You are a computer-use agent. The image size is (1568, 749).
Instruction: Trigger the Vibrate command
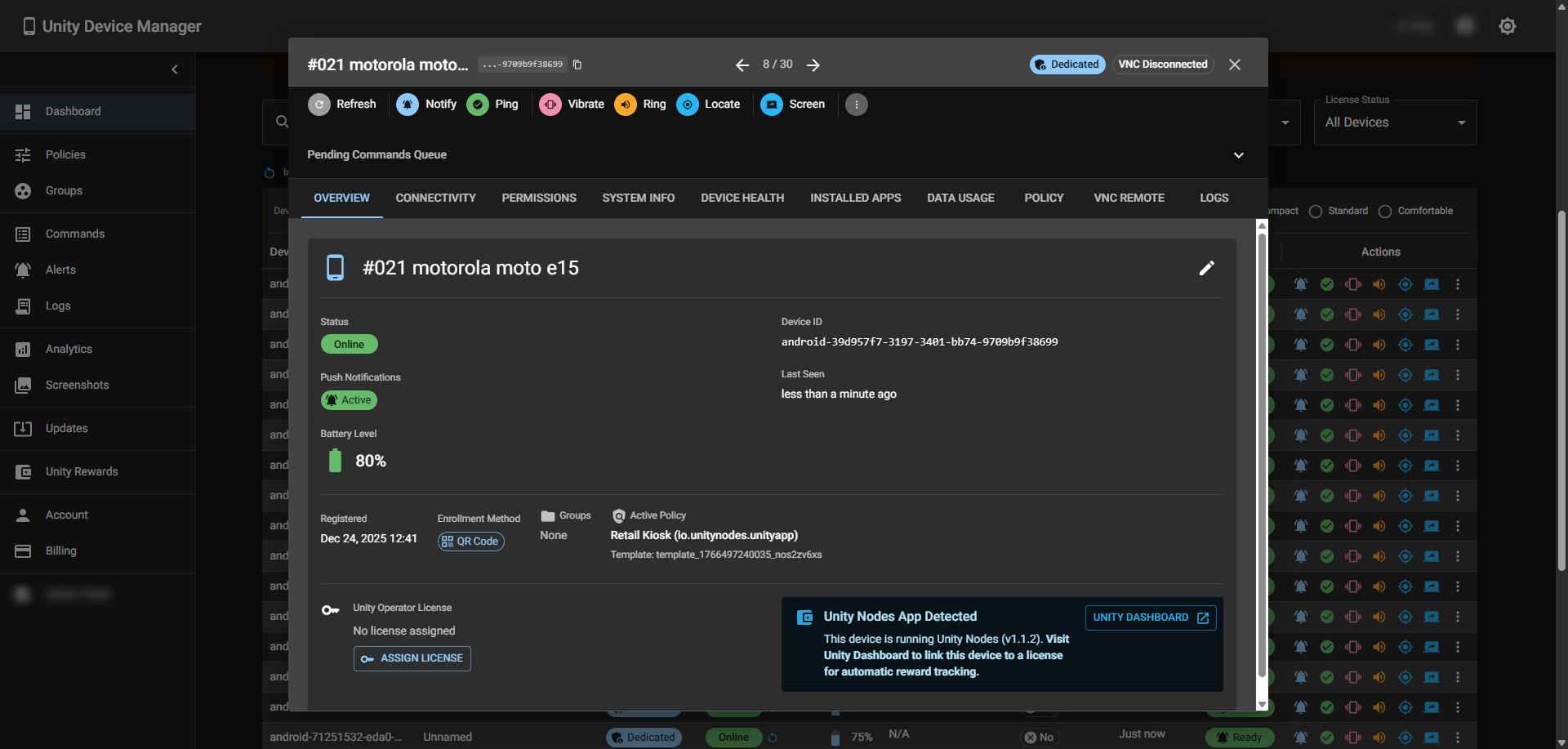[572, 105]
